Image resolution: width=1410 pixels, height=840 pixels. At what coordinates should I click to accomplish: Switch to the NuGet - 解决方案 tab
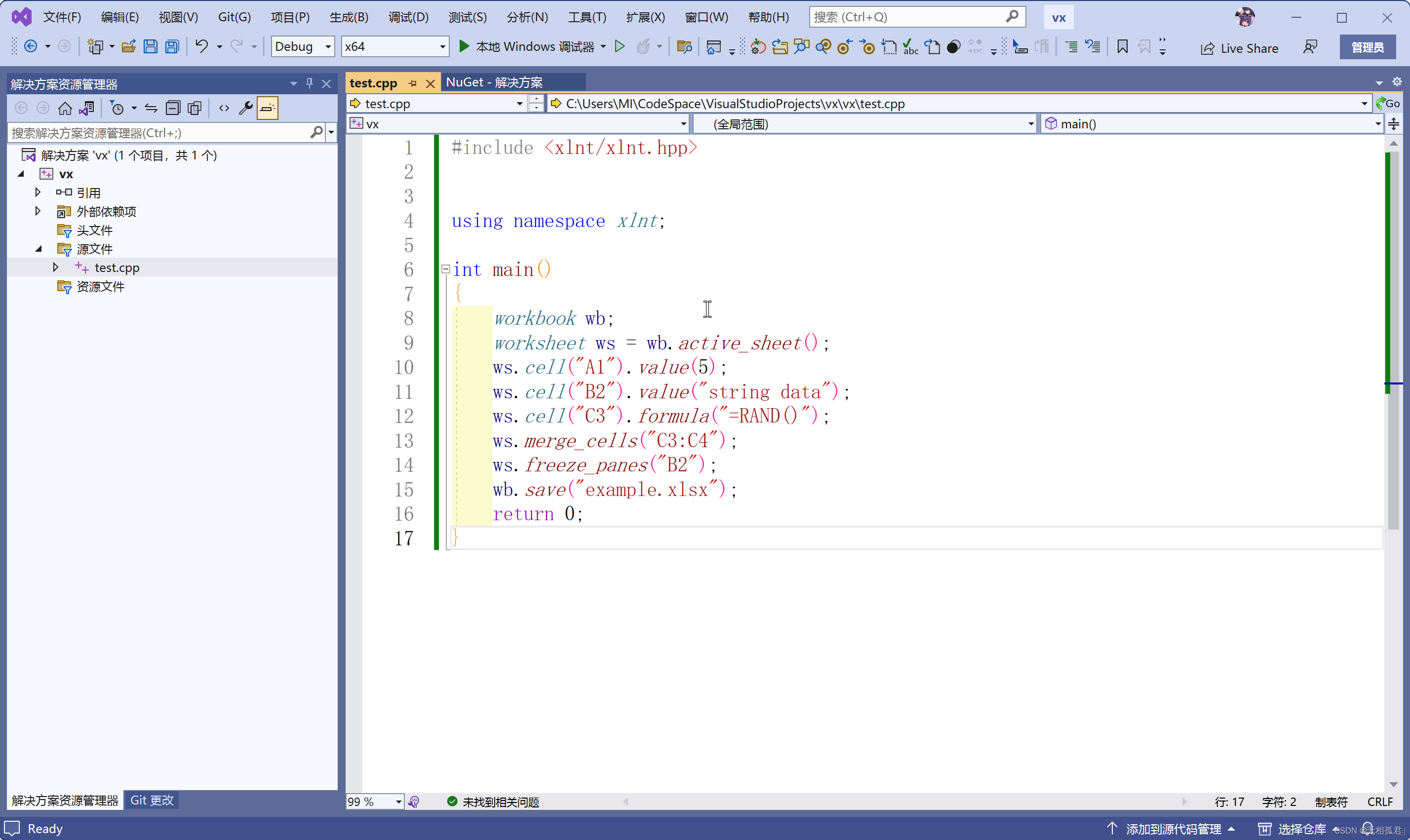[x=494, y=82]
